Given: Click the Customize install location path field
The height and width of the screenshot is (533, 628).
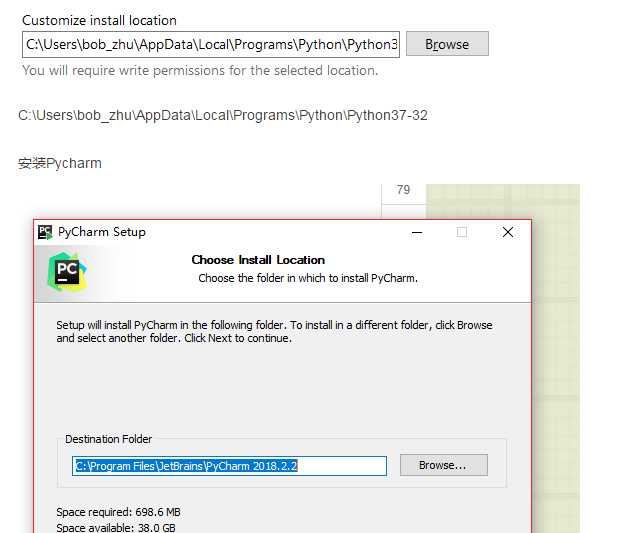Looking at the screenshot, I should (x=211, y=44).
